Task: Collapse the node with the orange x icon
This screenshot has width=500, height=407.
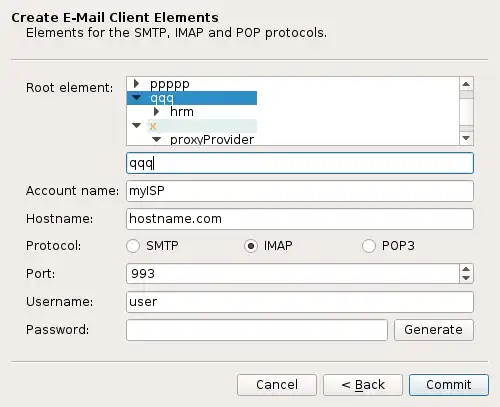Action: [x=137, y=125]
